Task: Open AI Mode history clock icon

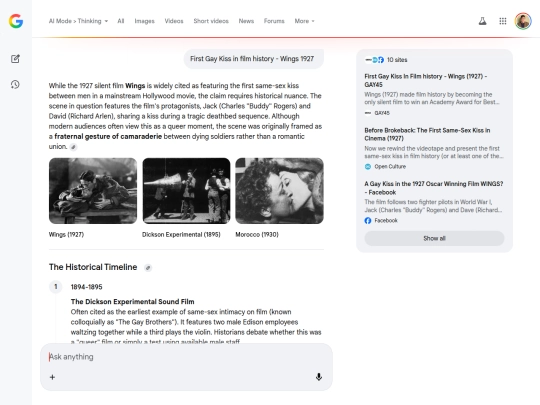Action: pos(15,84)
